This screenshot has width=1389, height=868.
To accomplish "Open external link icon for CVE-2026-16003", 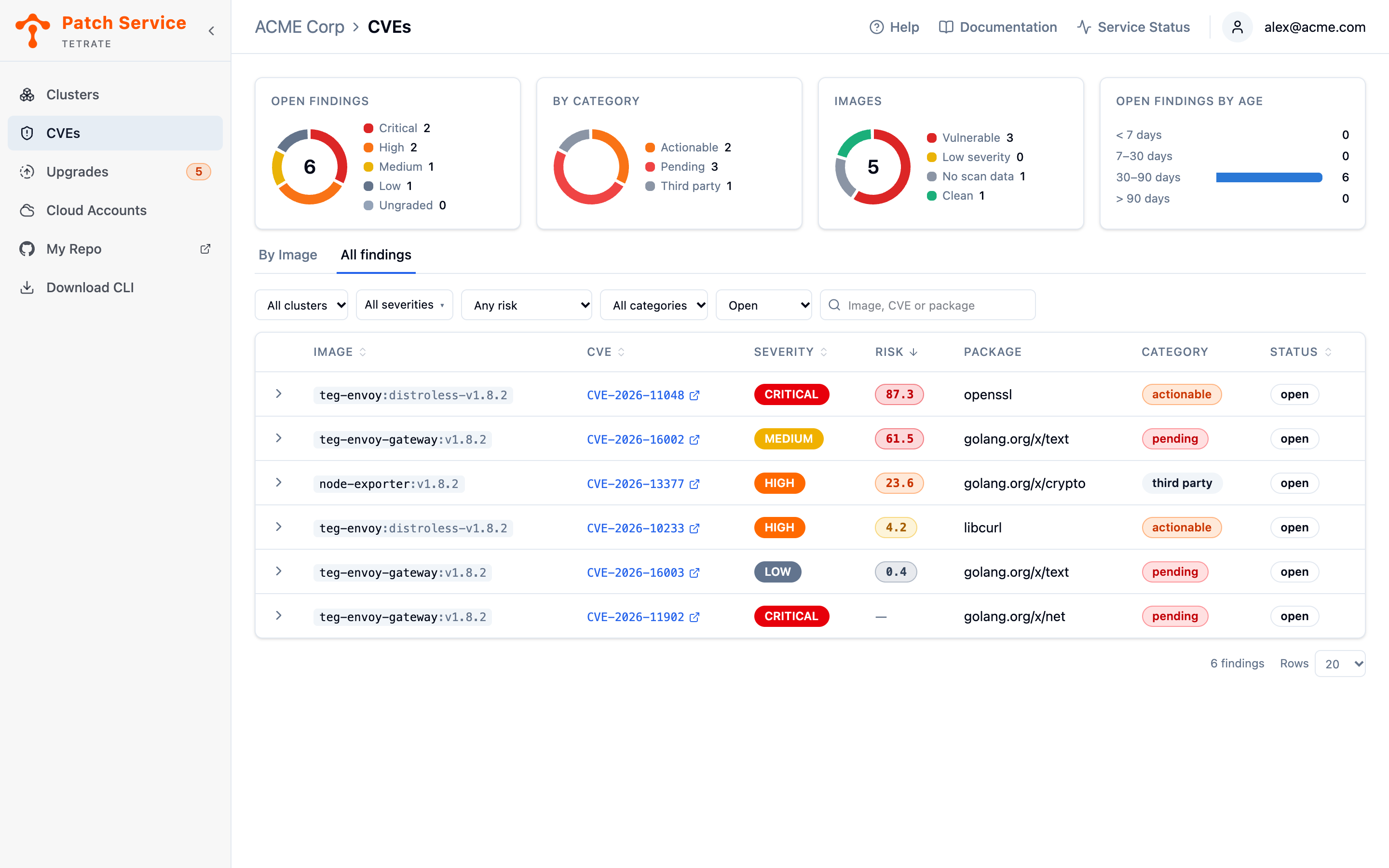I will point(694,572).
